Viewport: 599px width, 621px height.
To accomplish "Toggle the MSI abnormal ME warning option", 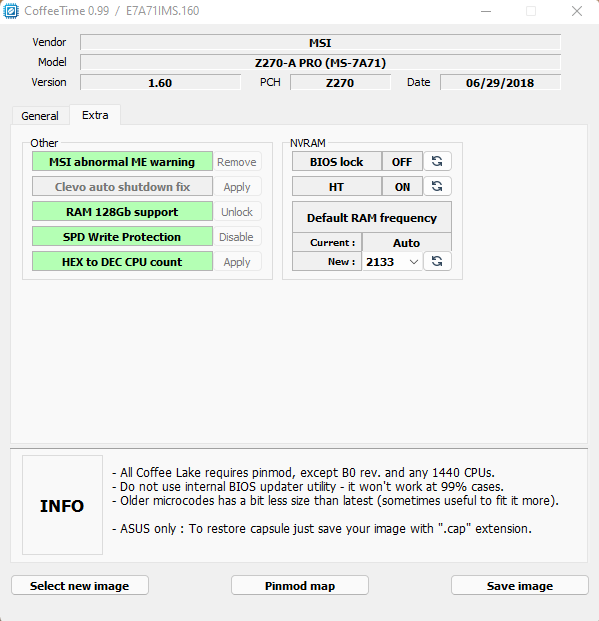I will (122, 162).
